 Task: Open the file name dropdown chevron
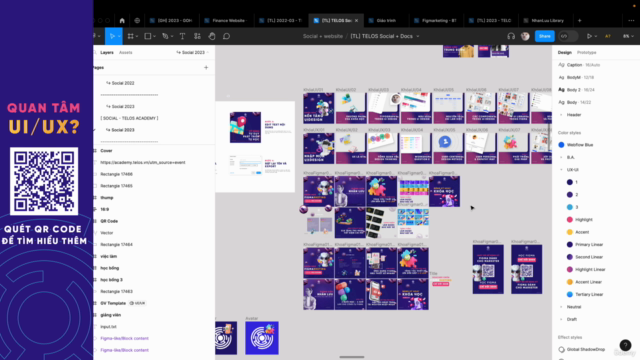coord(418,36)
